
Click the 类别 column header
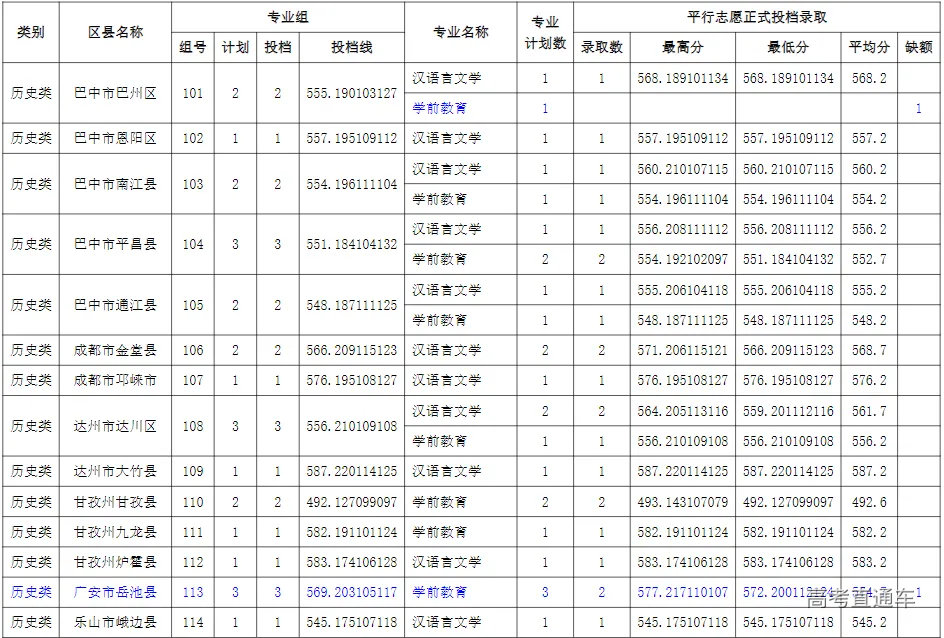click(x=31, y=32)
